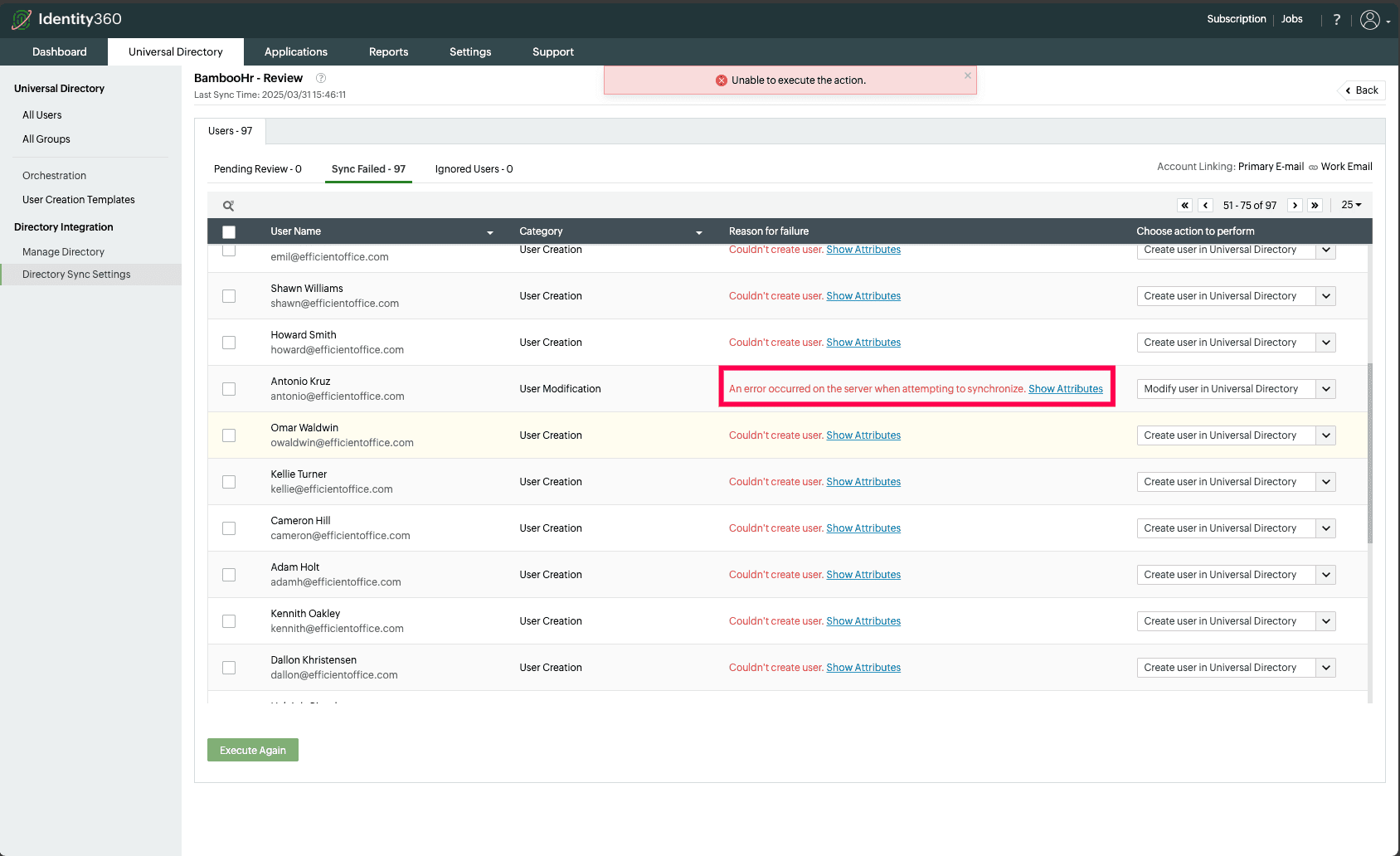Toggle the select-all checkbox in table header
The height and width of the screenshot is (856, 1400).
pyautogui.click(x=229, y=232)
